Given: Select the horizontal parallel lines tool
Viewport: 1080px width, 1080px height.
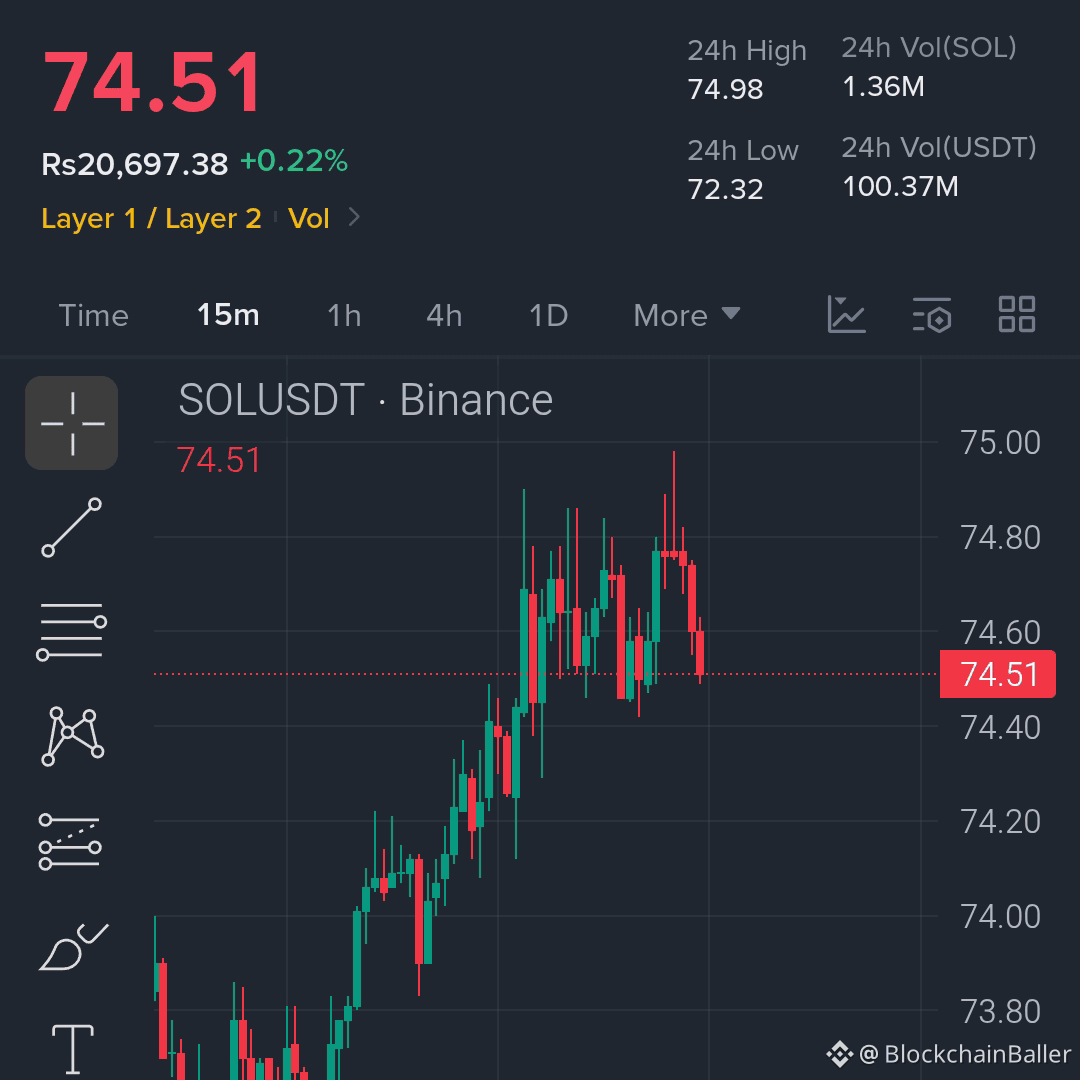Looking at the screenshot, I should 72,632.
